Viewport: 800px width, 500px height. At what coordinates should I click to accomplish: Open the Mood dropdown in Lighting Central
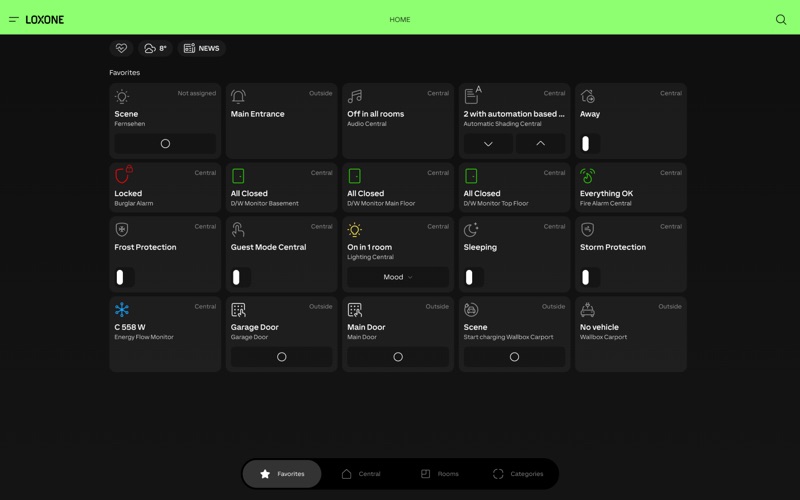tap(398, 277)
